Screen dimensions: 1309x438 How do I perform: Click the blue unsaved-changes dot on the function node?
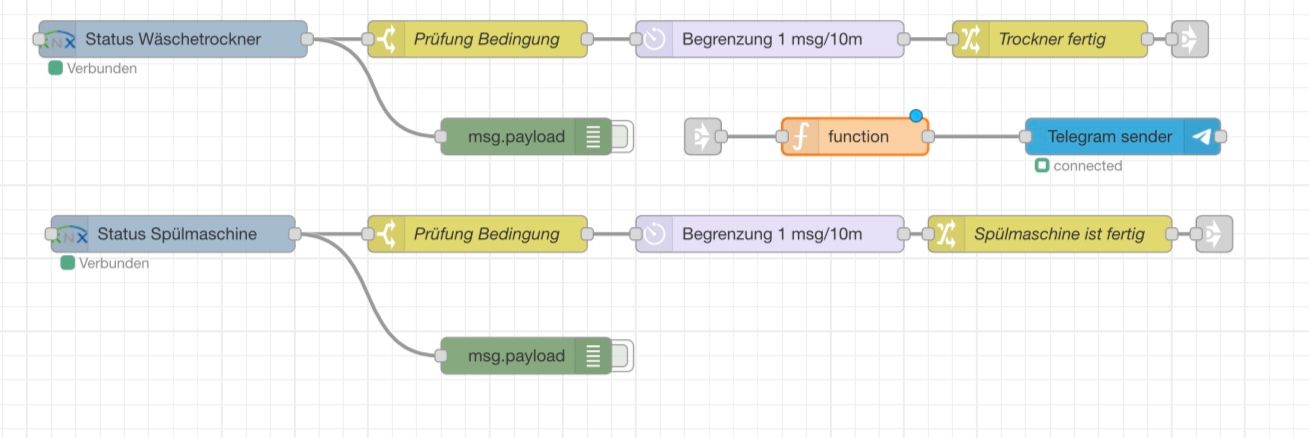tap(915, 116)
